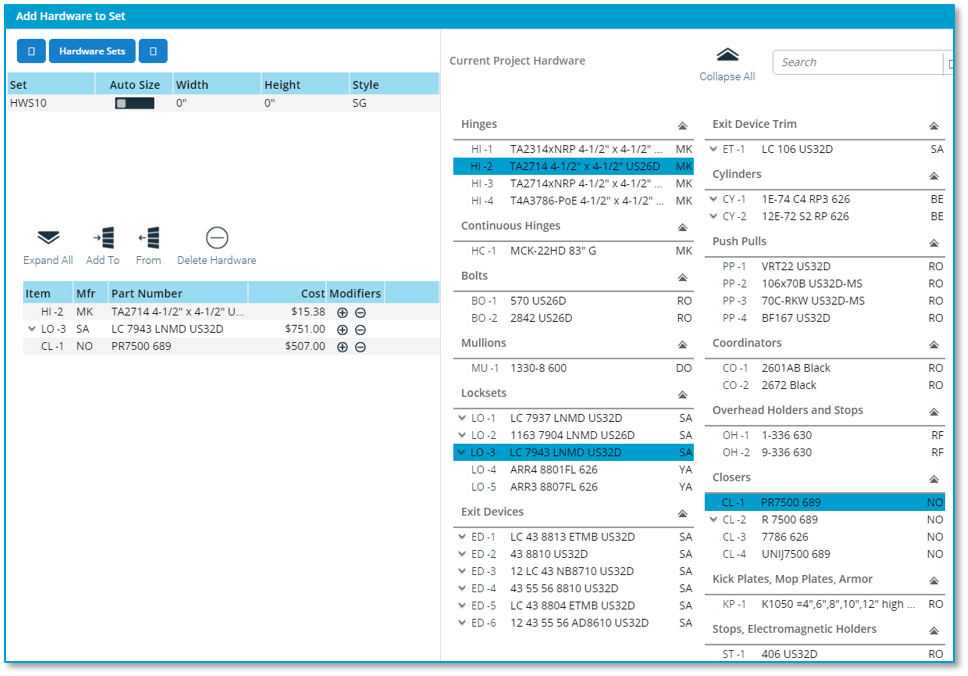Select the HC-1 MCK-22HD continuous hinge
This screenshot has height=676, width=968.
[x=552, y=251]
